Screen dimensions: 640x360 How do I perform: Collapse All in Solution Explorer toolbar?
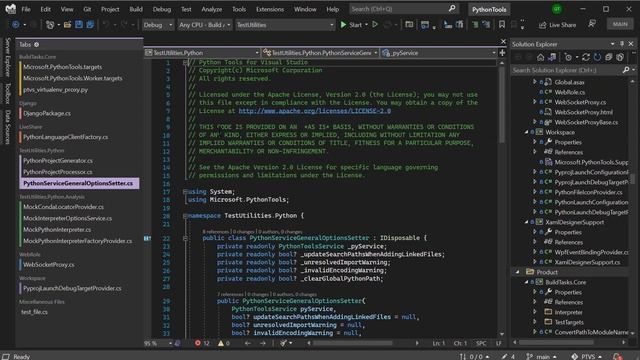click(609, 57)
